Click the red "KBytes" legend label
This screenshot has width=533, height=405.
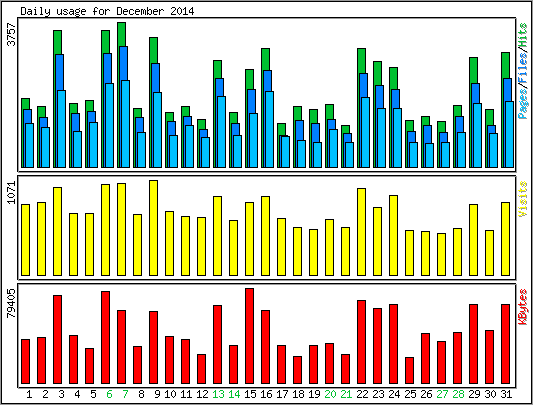pyautogui.click(x=523, y=307)
